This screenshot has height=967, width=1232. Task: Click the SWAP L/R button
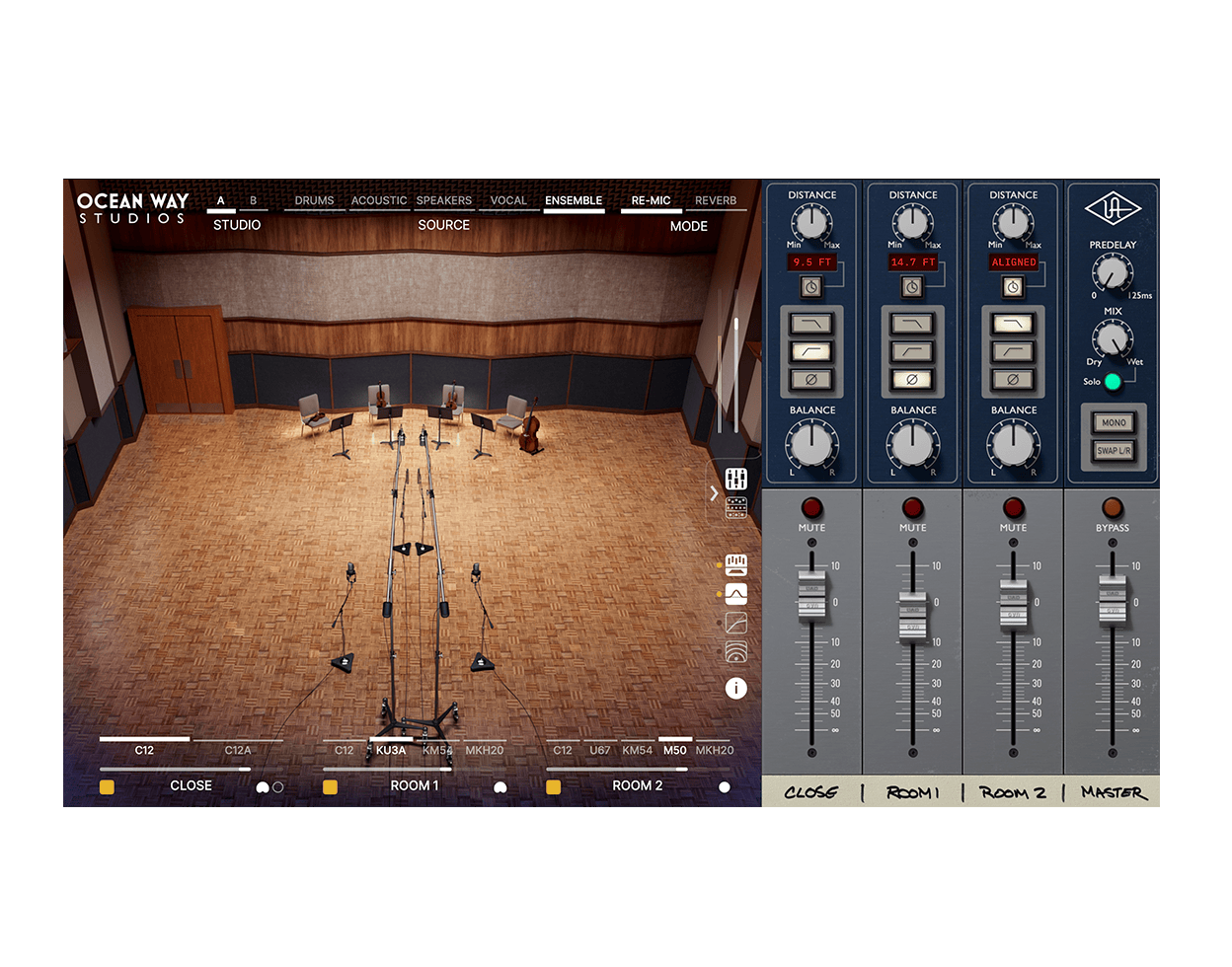pyautogui.click(x=1114, y=450)
